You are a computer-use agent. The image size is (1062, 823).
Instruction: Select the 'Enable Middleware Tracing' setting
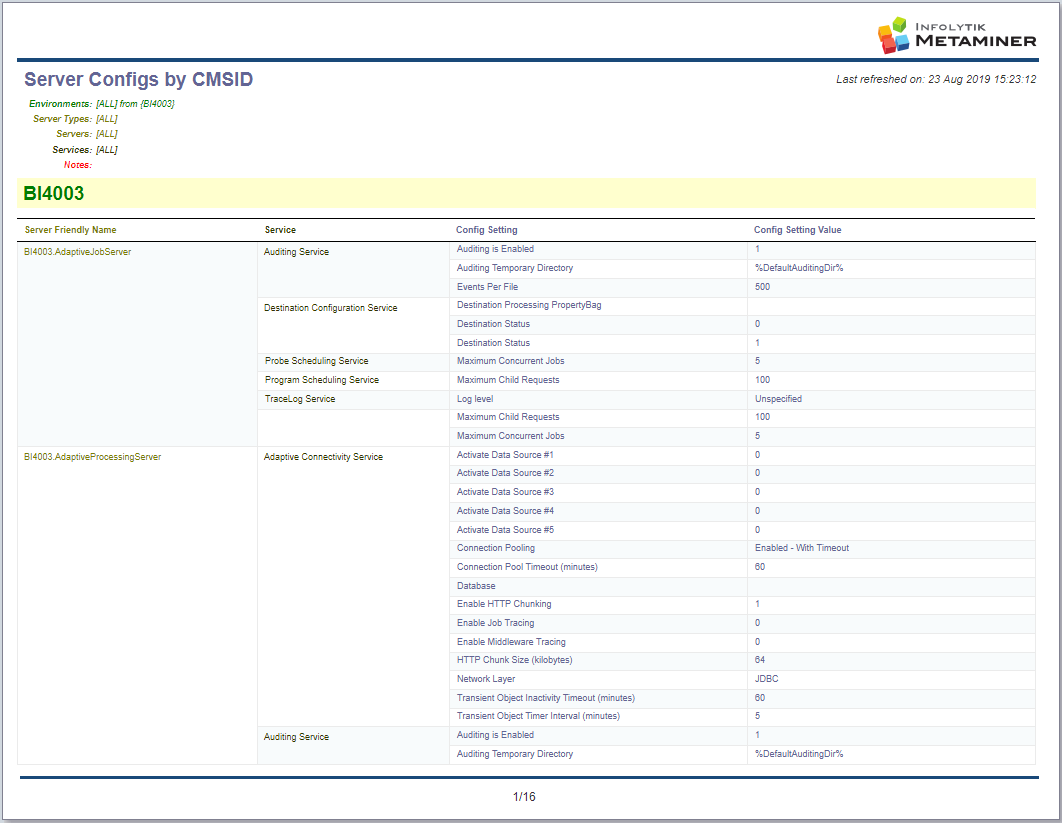tap(511, 642)
